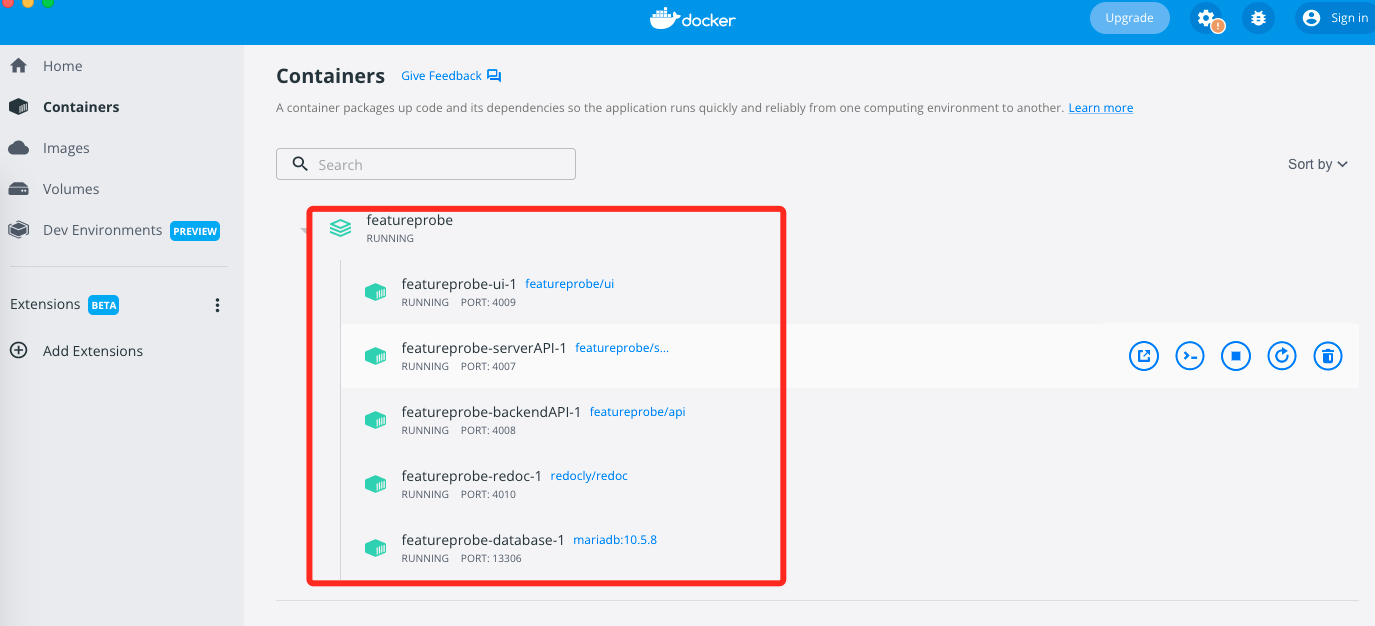Open Docker settings gear icon
Image resolution: width=1375 pixels, height=626 pixels.
(x=1207, y=18)
